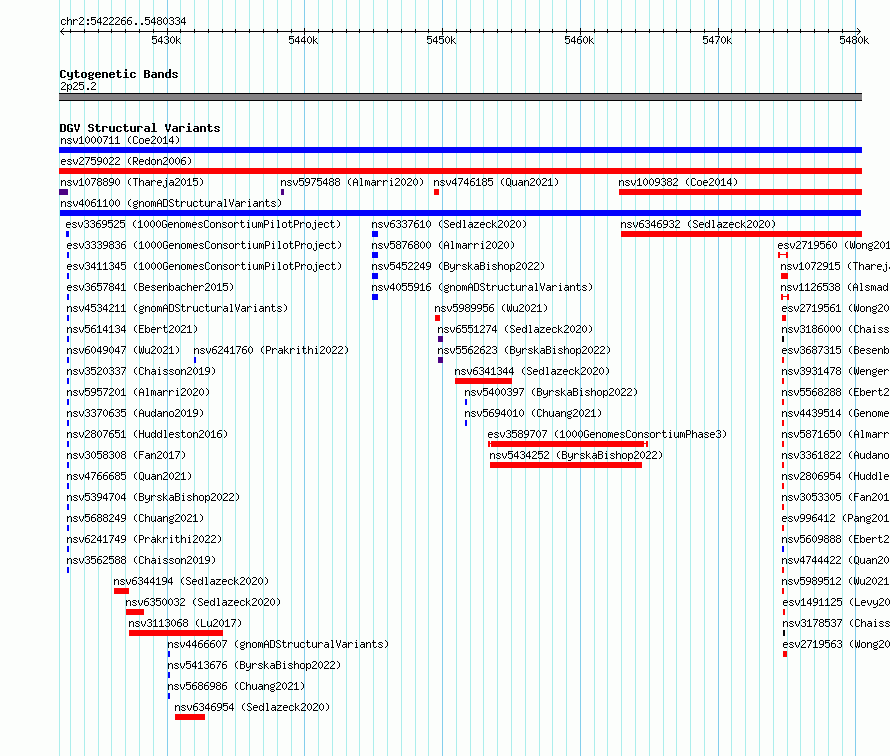Click nsv3562588 (Chaisson2019) label
This screenshot has height=756, width=890.
pyautogui.click(x=141, y=560)
